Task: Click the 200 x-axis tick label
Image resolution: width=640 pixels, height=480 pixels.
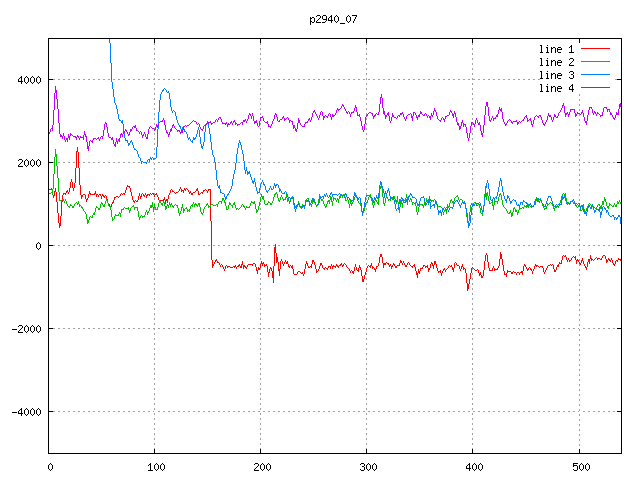Action: (261, 466)
